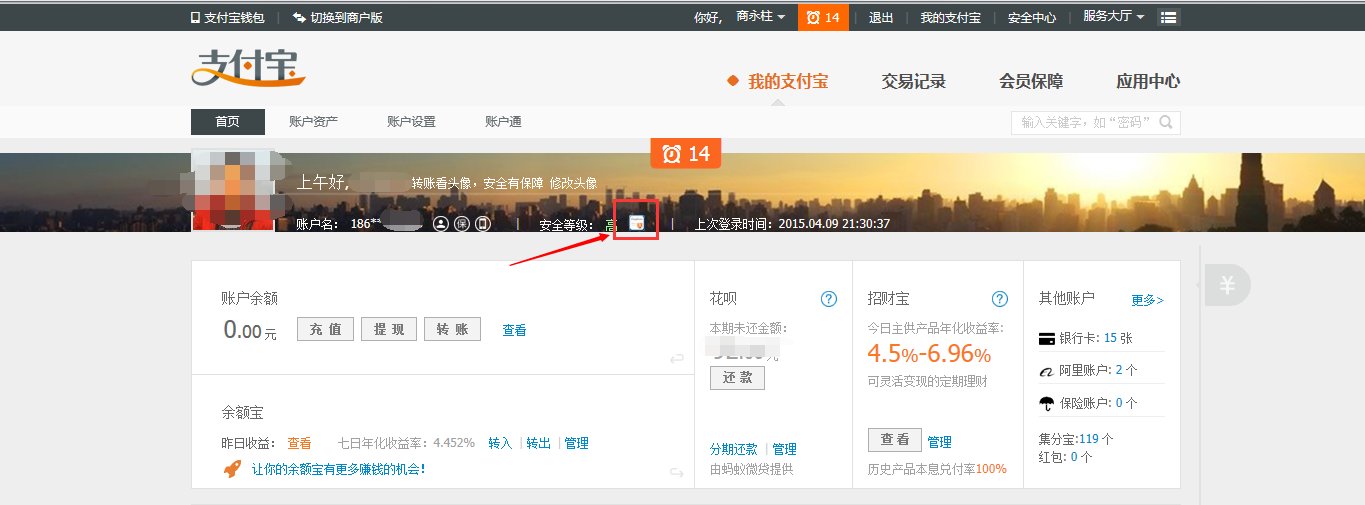Click the person verification icon beside the account name

coord(441,224)
